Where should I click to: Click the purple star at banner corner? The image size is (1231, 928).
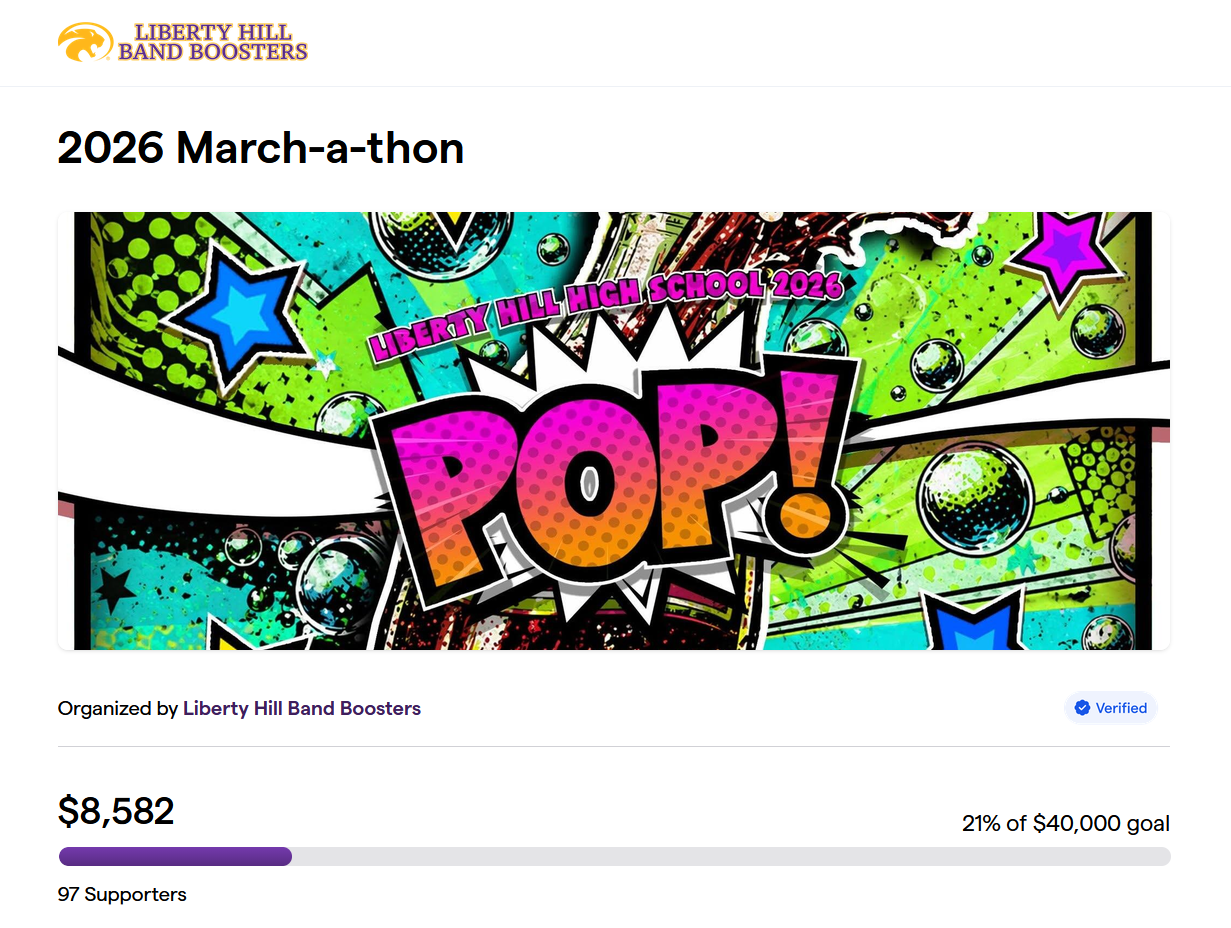click(1064, 251)
